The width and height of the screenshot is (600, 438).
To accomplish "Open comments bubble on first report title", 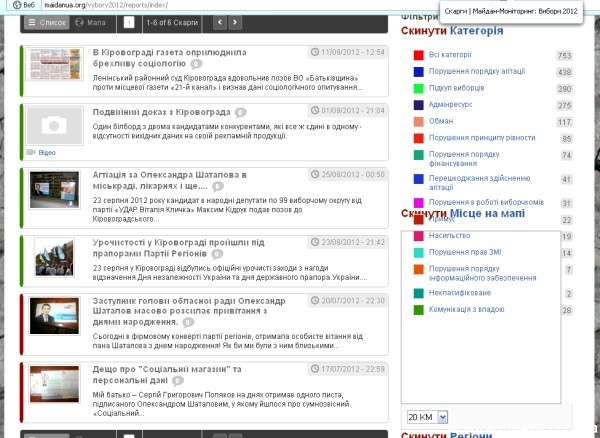I will coord(196,64).
